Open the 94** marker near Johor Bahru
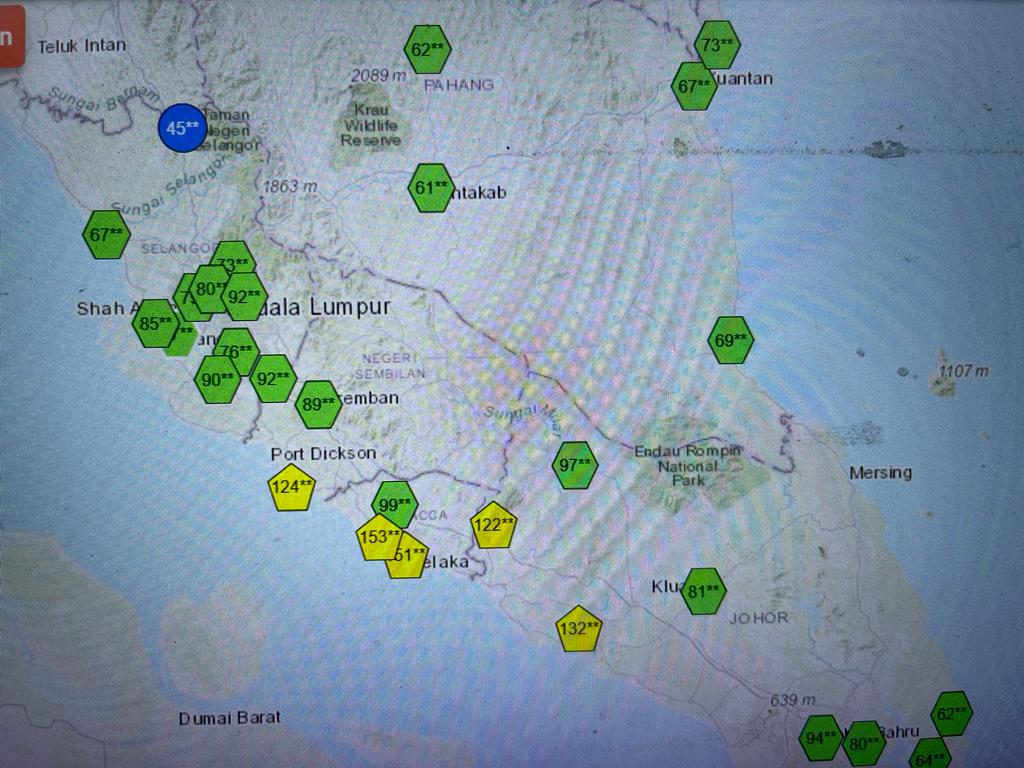This screenshot has width=1024, height=768. [821, 738]
